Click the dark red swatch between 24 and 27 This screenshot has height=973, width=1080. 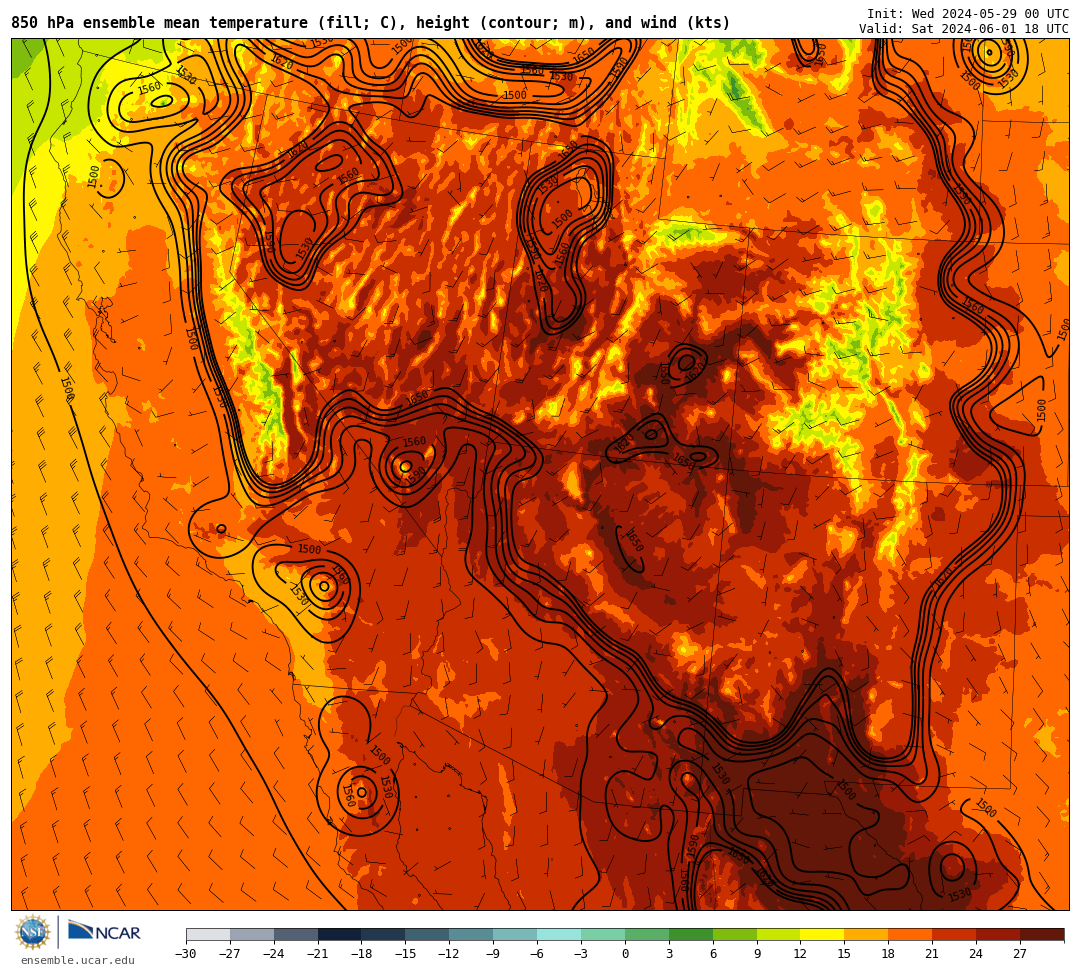coord(999,934)
